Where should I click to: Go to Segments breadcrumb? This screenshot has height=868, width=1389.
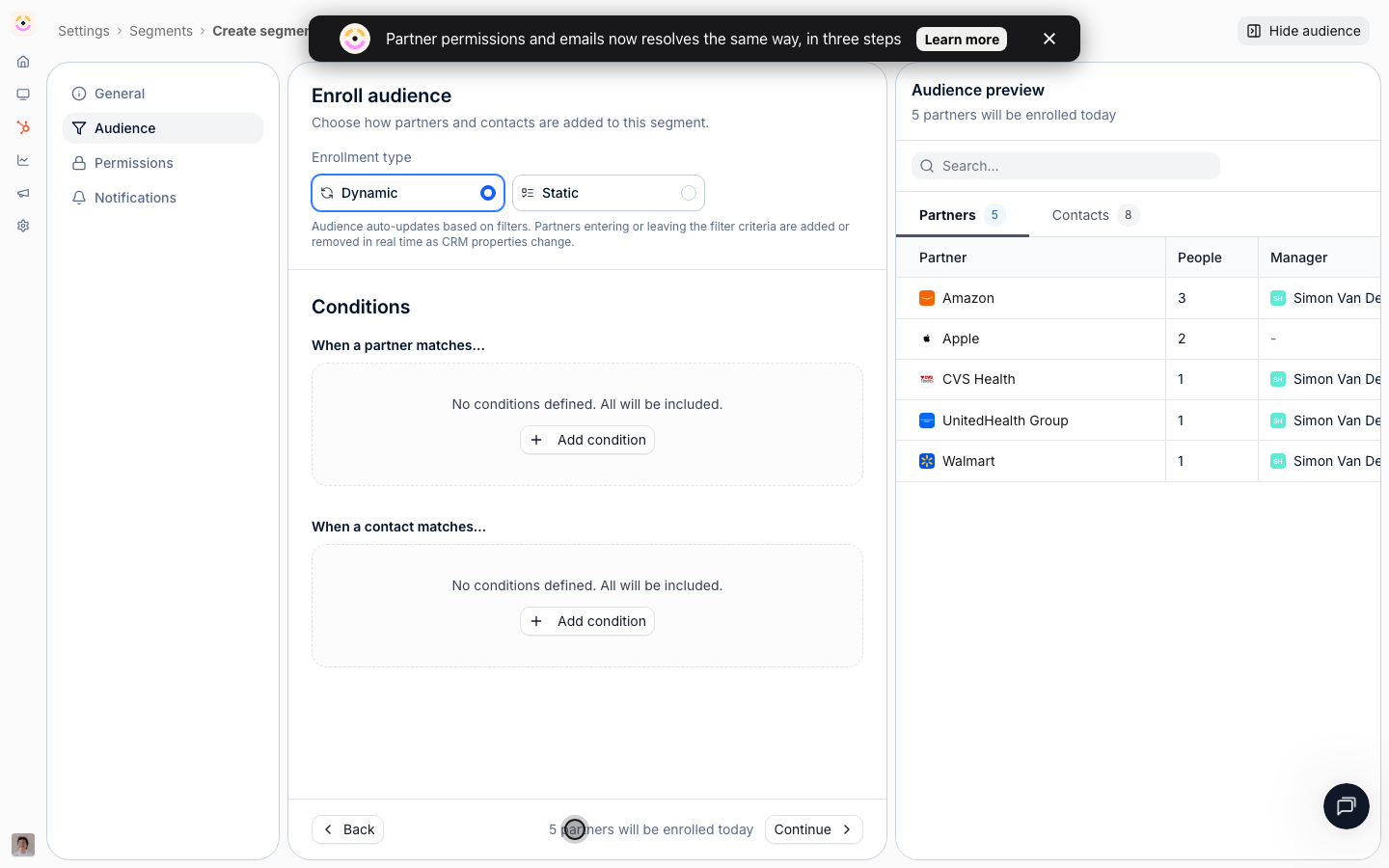(161, 31)
